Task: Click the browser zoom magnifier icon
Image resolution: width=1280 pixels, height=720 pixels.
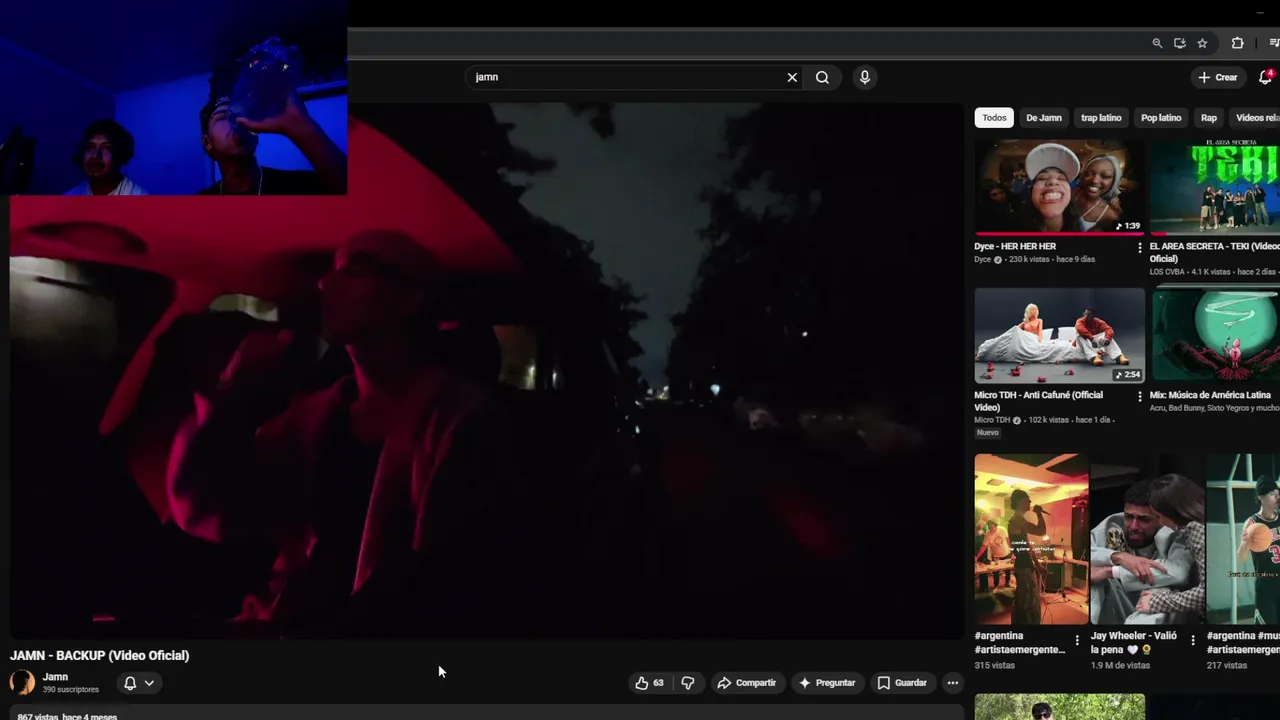Action: (x=1157, y=43)
